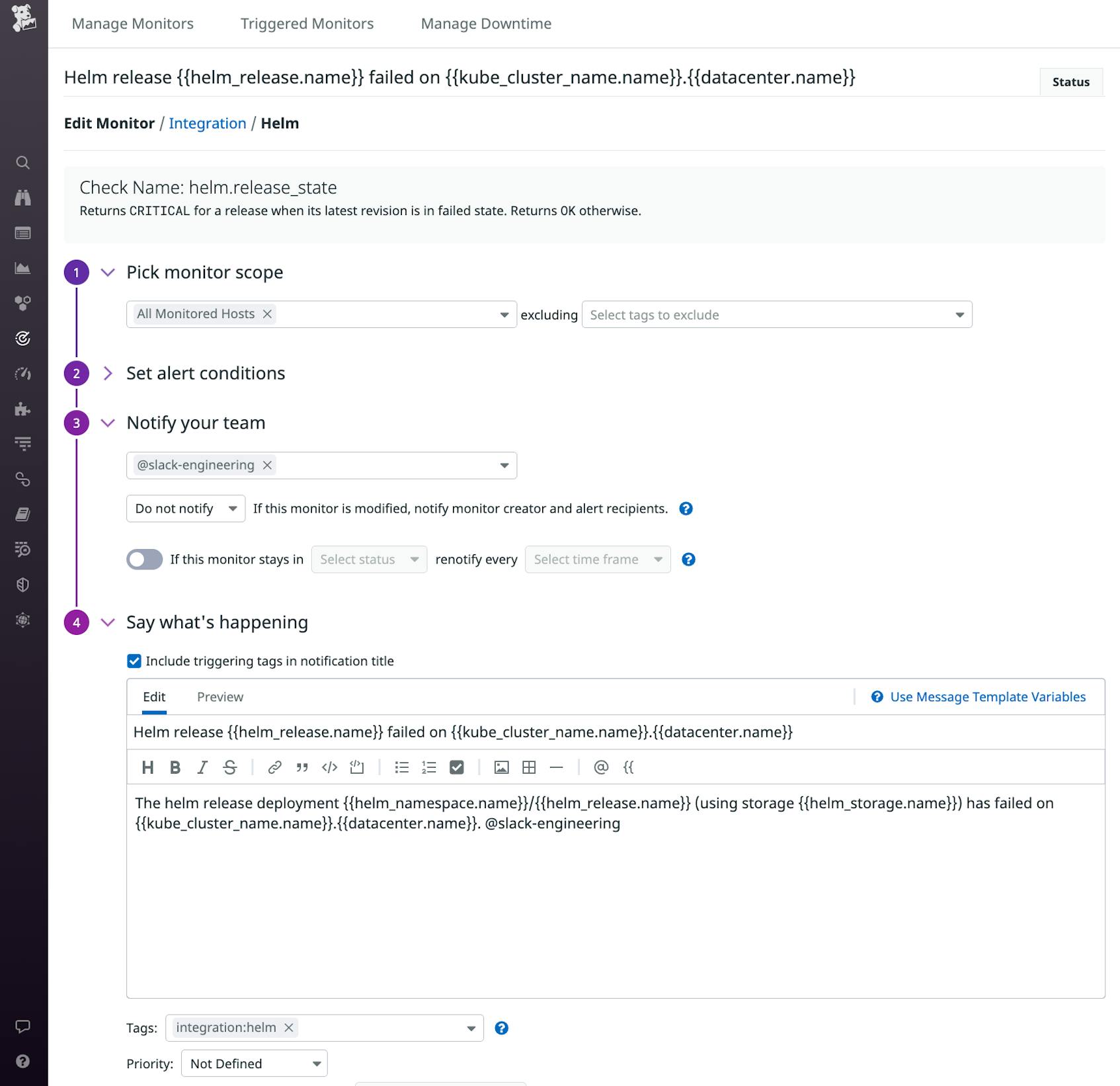Image resolution: width=1120 pixels, height=1086 pixels.
Task: Open the Priority Not Defined dropdown
Action: click(254, 1064)
